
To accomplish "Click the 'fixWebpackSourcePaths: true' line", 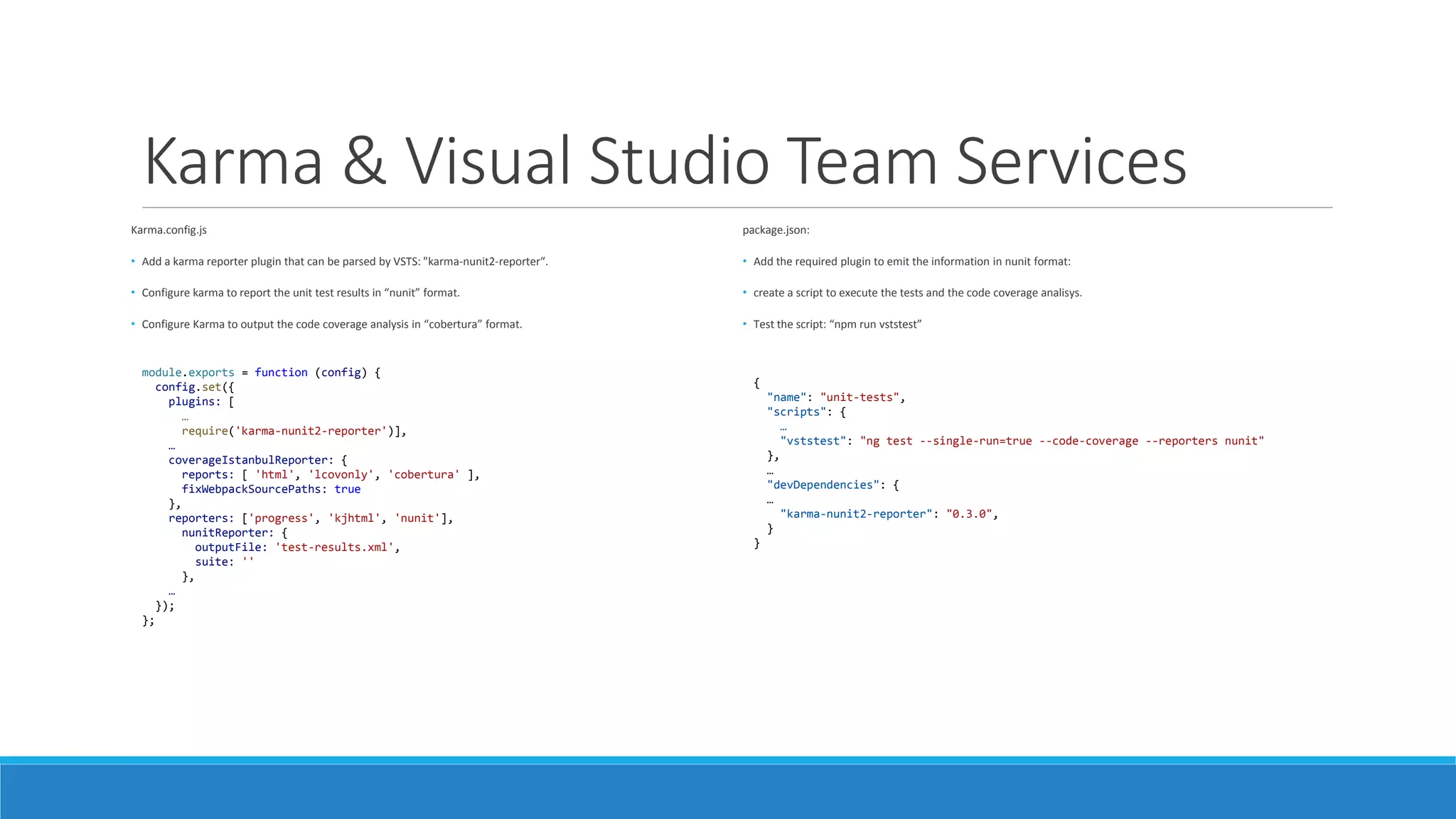I will click(271, 489).
